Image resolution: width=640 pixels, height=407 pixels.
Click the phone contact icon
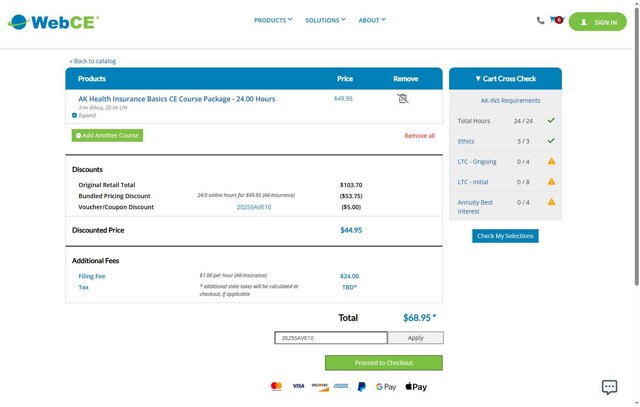pos(541,20)
